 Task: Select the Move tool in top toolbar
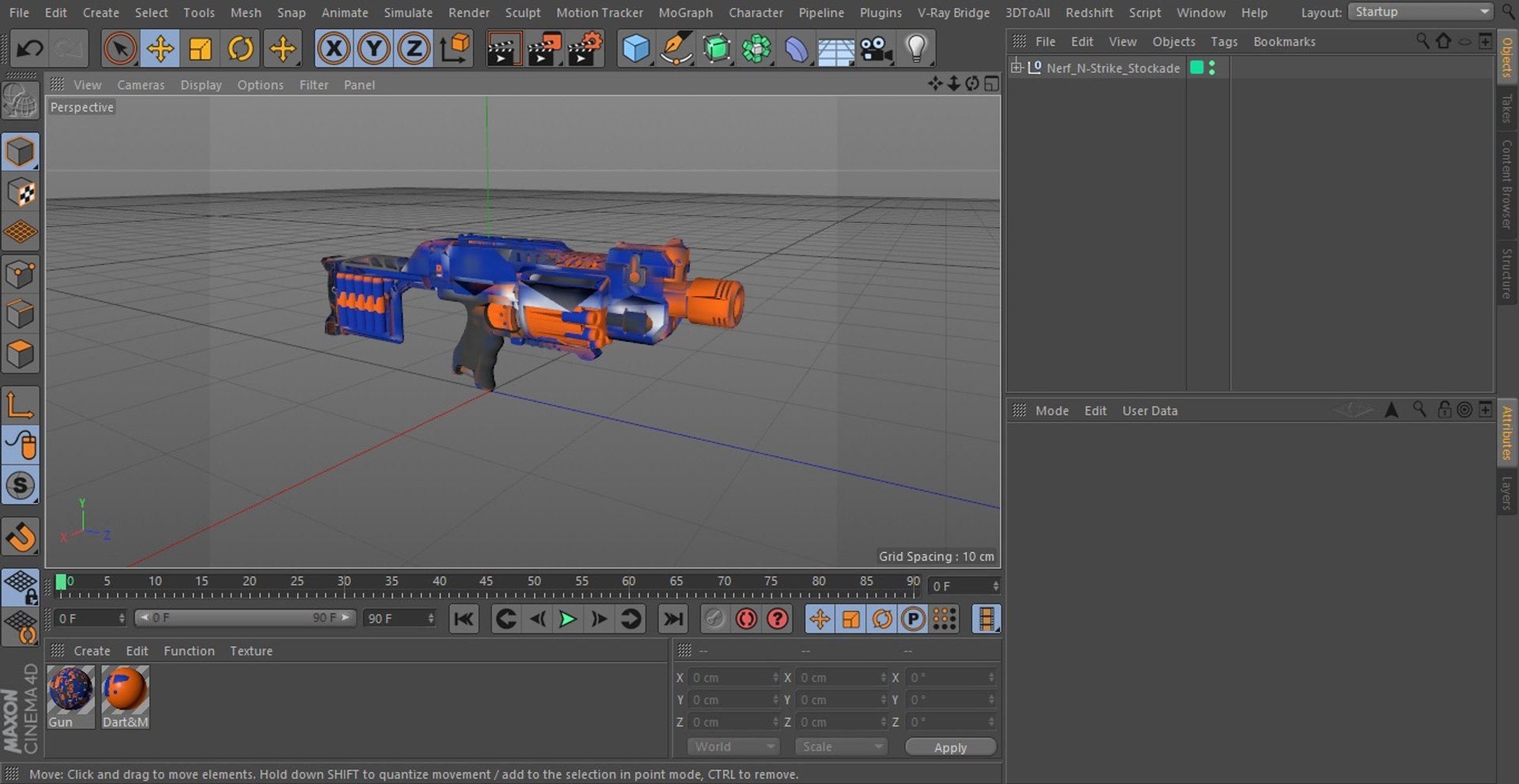pos(160,49)
